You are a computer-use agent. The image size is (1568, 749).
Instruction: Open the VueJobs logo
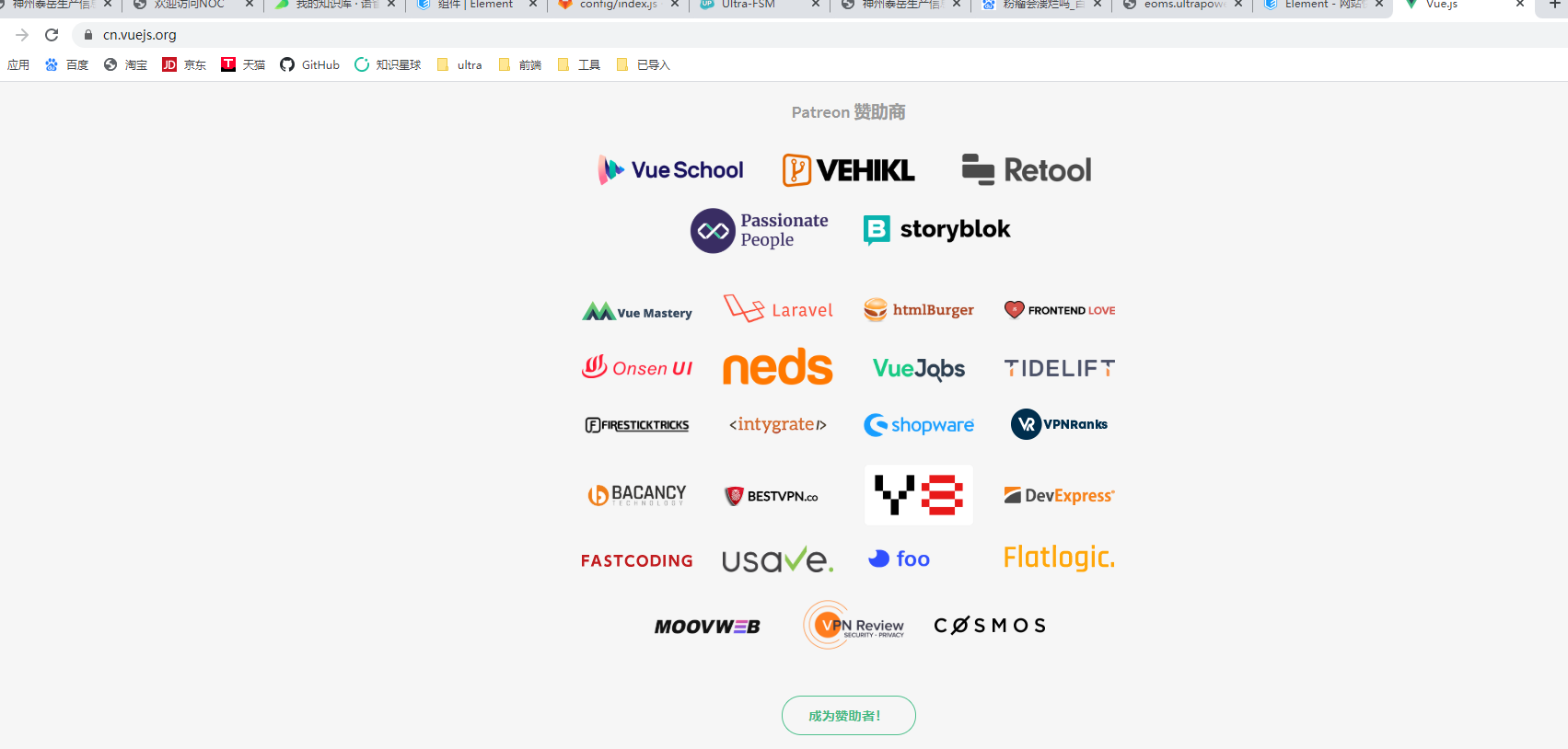(919, 368)
